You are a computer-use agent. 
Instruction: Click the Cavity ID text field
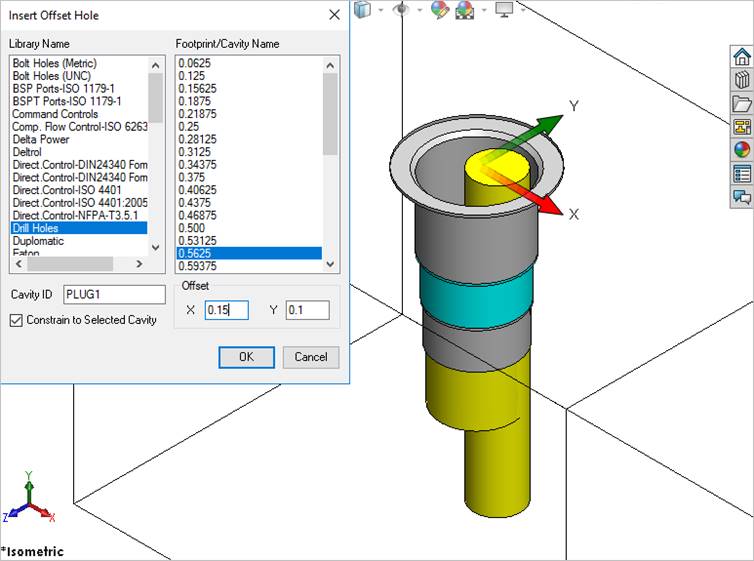click(114, 294)
